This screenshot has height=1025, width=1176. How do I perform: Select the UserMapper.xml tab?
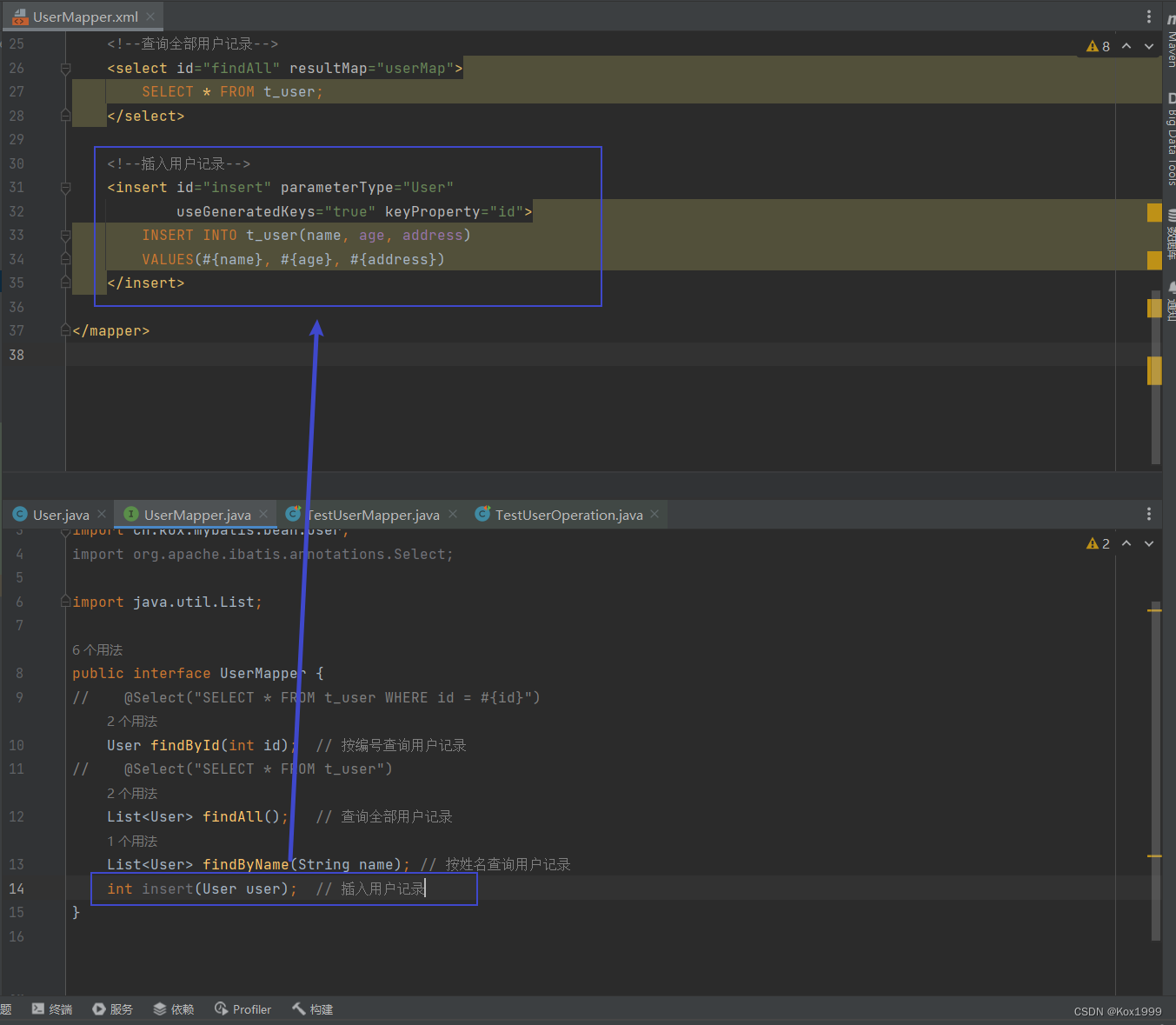pyautogui.click(x=84, y=17)
